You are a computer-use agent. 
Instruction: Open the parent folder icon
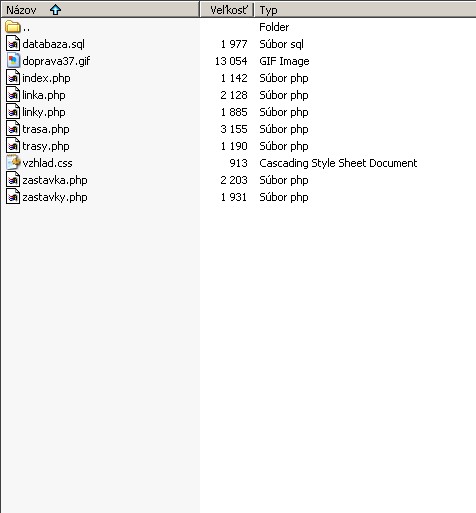click(x=13, y=27)
